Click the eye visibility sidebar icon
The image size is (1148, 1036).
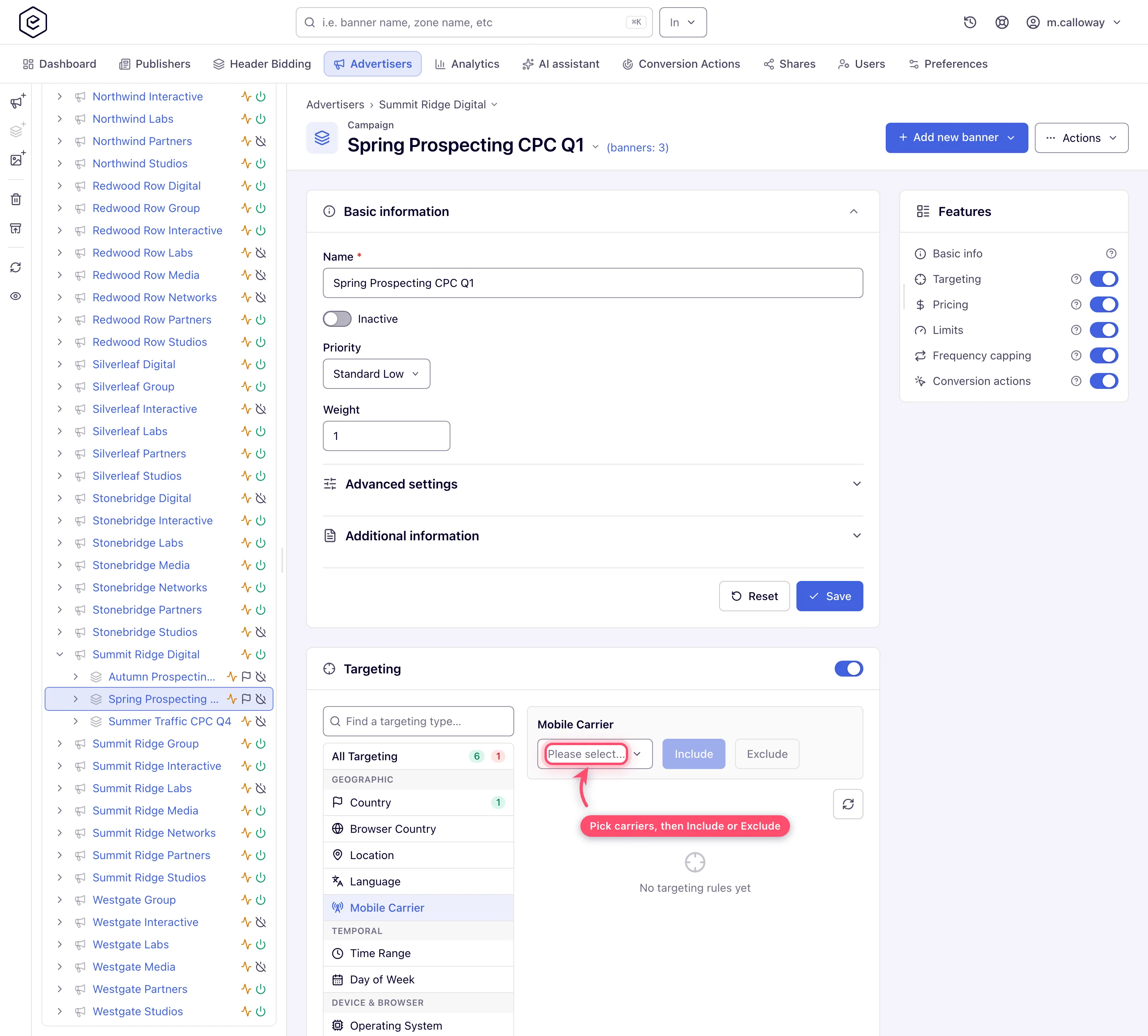[16, 296]
